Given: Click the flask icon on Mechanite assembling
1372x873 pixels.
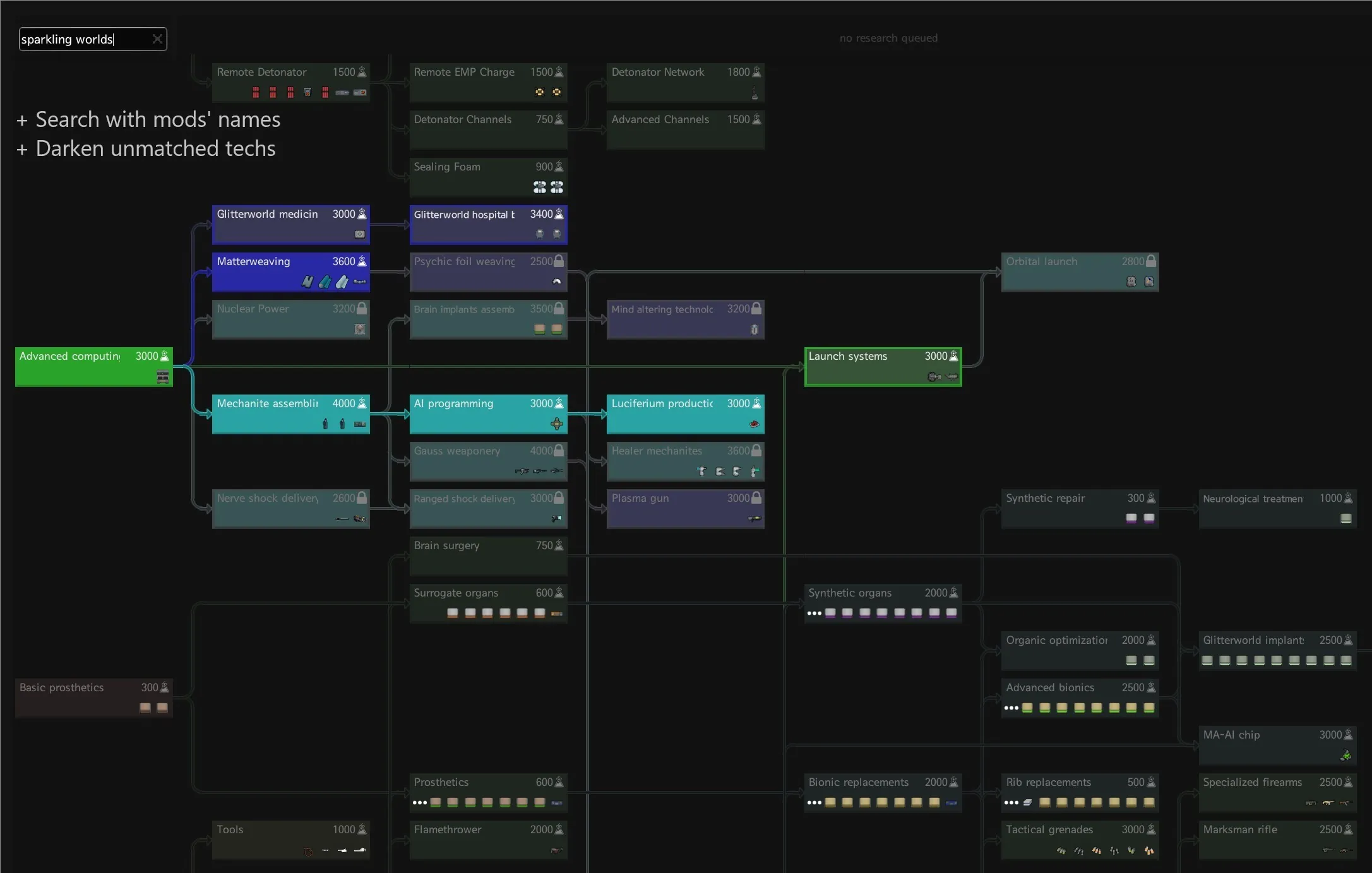Looking at the screenshot, I should [x=362, y=403].
